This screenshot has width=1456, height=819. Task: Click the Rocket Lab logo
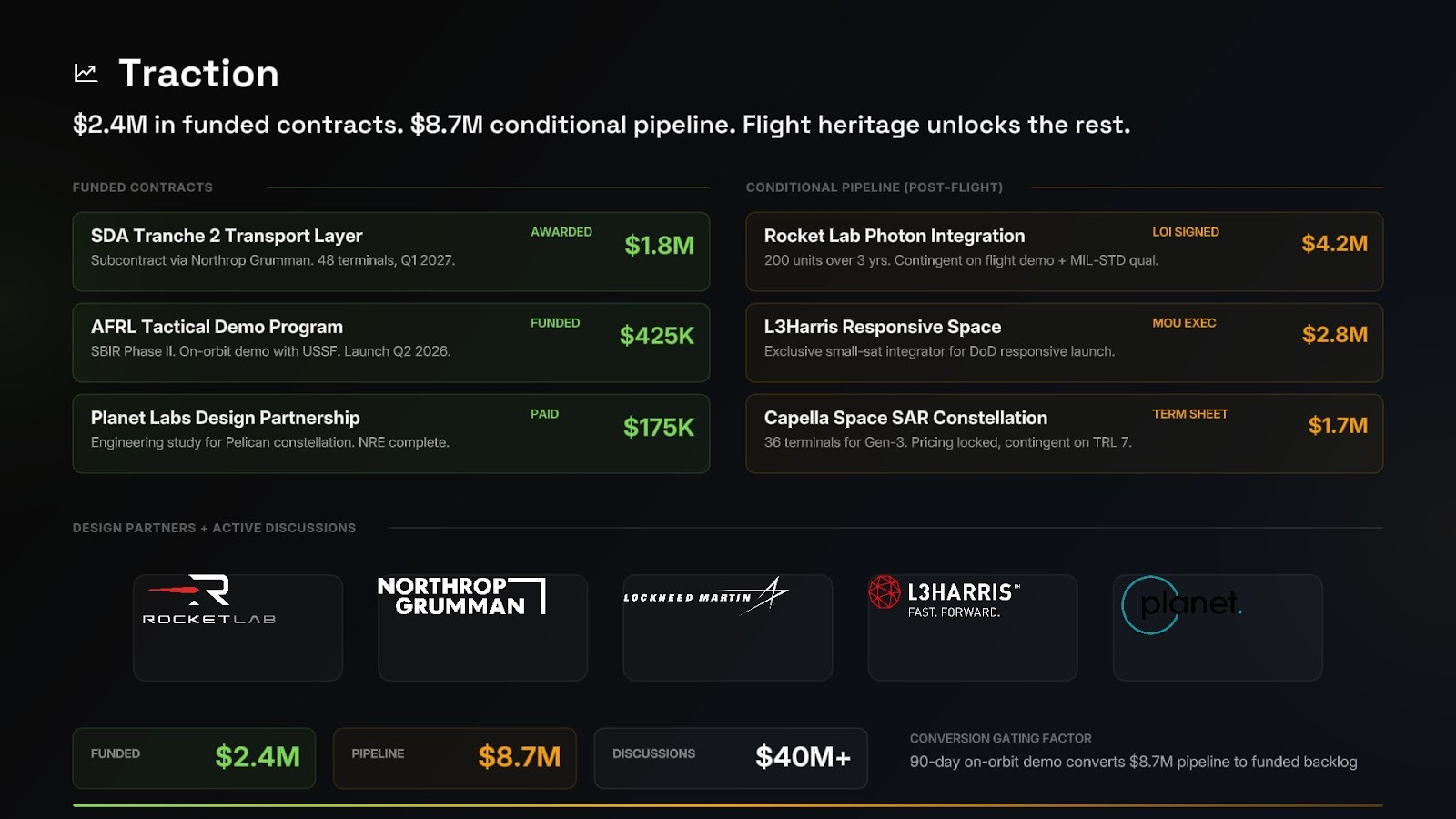pyautogui.click(x=209, y=600)
